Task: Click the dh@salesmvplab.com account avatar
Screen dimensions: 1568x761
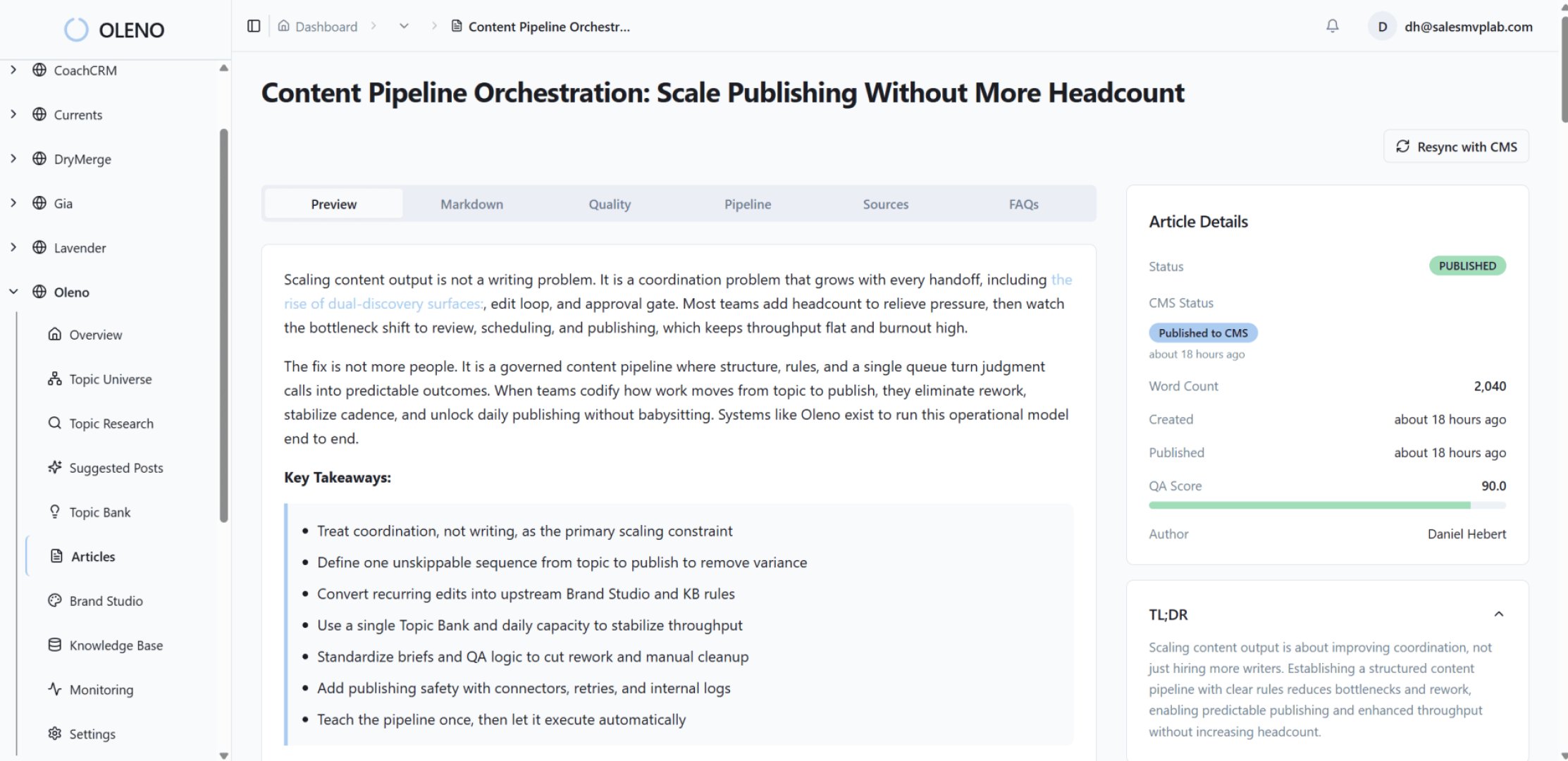Action: 1382,26
